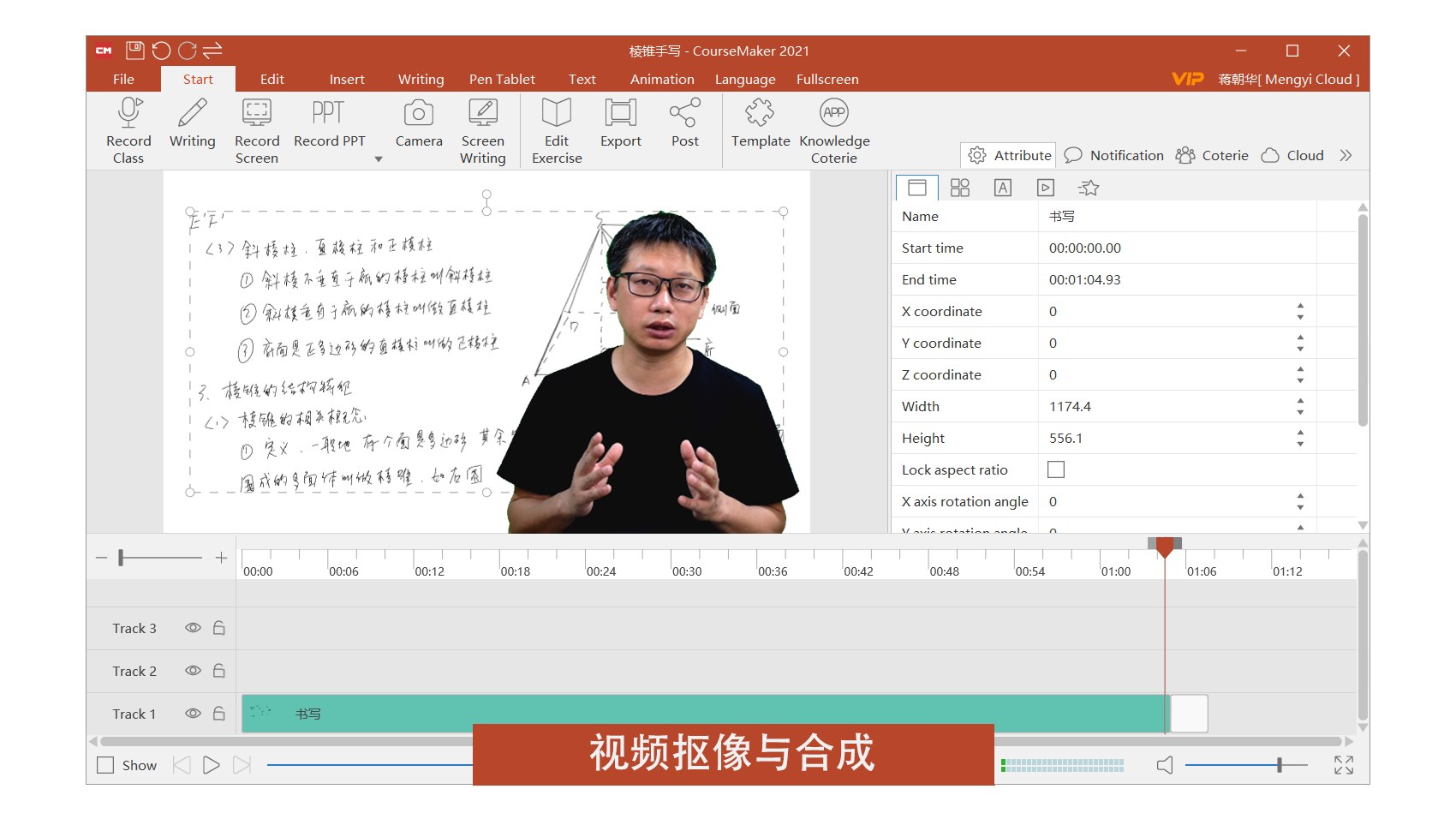This screenshot has height=819, width=1456.
Task: Click the playback progress bar
Action: (369, 765)
